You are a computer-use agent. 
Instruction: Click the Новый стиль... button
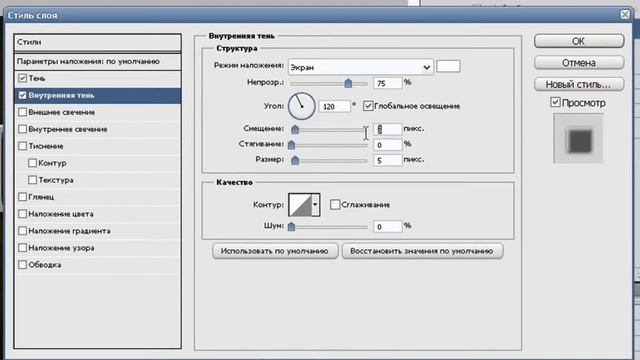579,84
